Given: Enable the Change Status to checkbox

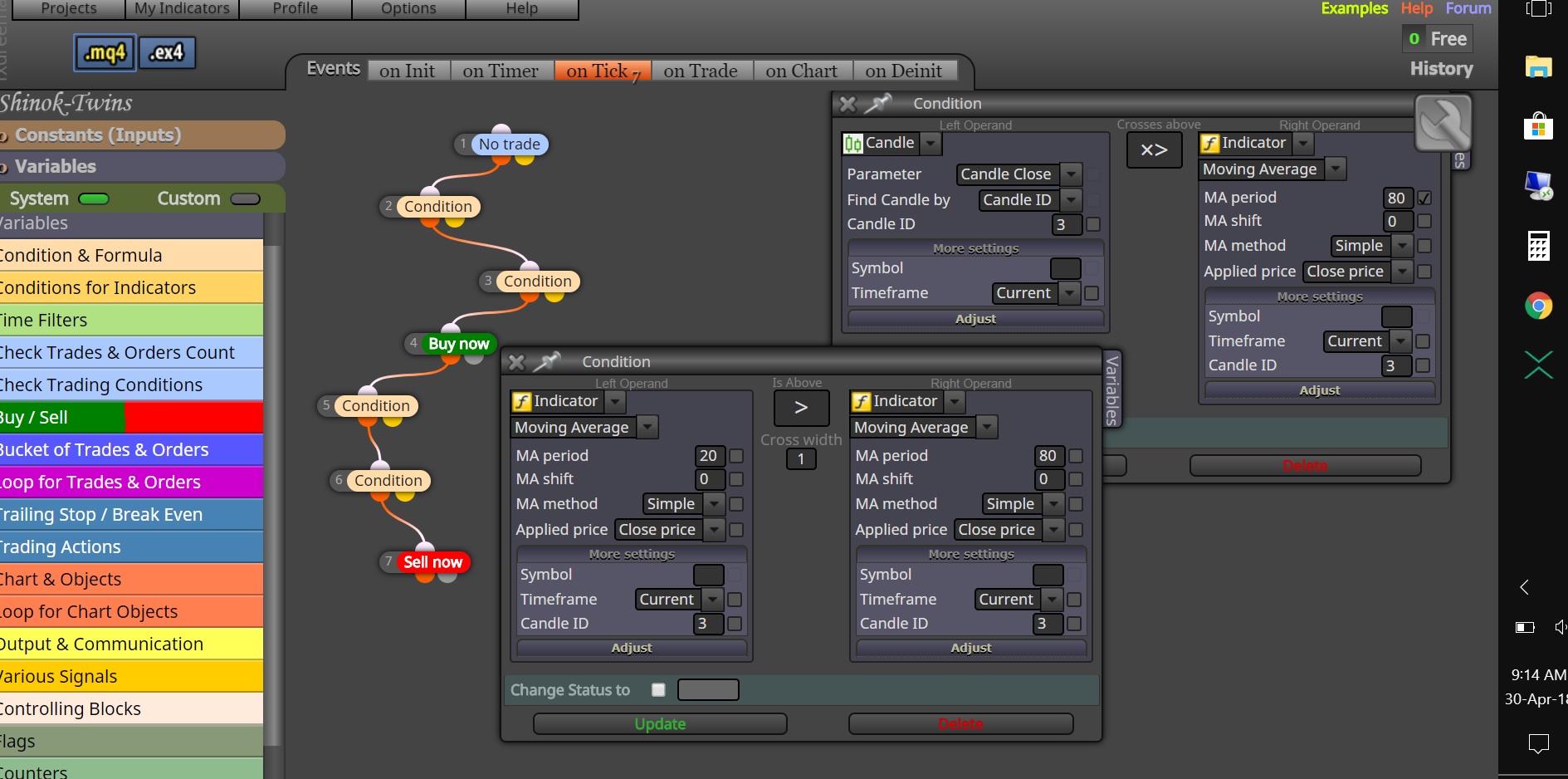Looking at the screenshot, I should click(658, 689).
